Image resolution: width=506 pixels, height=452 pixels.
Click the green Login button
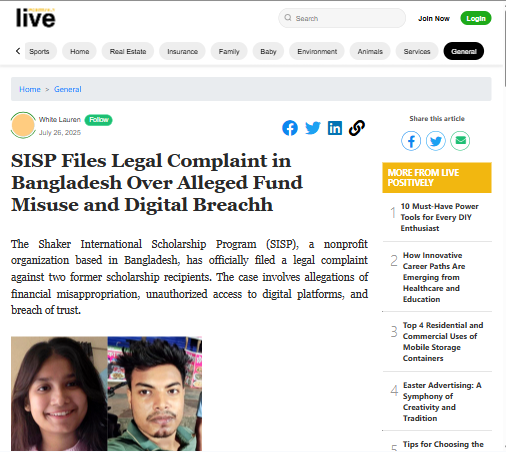pyautogui.click(x=476, y=18)
